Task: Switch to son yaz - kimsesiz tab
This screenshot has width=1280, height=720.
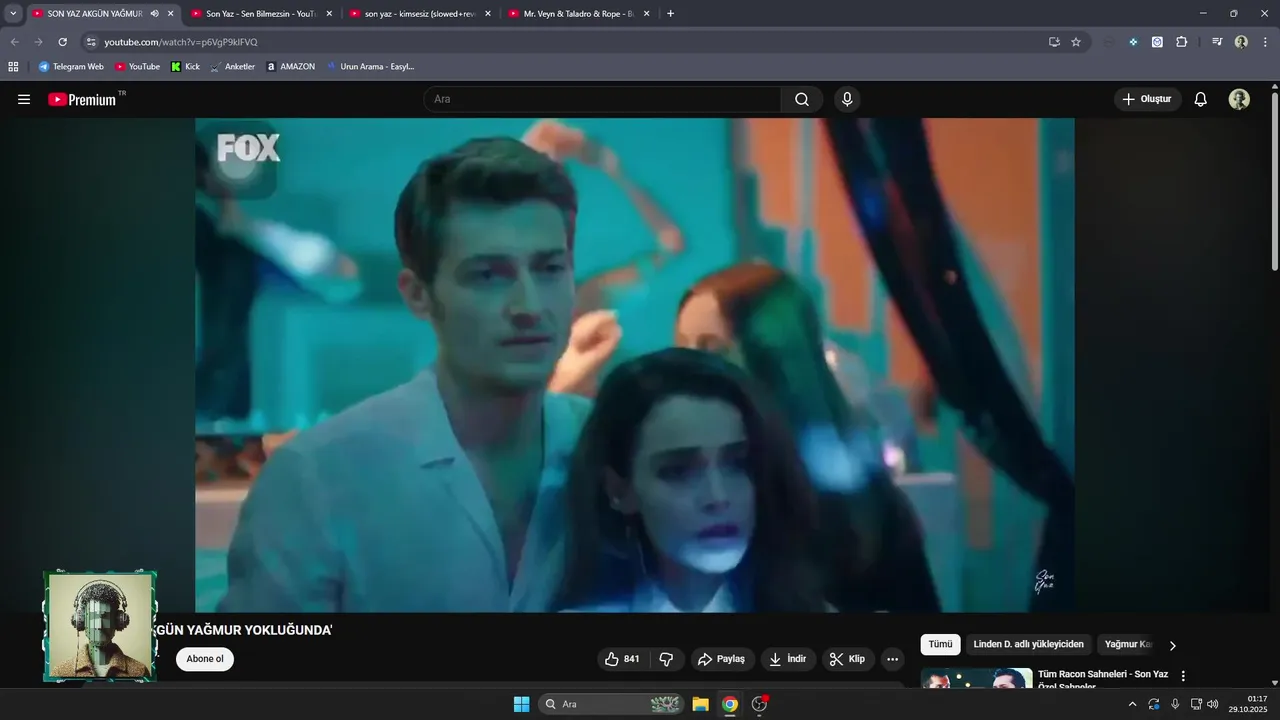Action: pos(419,14)
